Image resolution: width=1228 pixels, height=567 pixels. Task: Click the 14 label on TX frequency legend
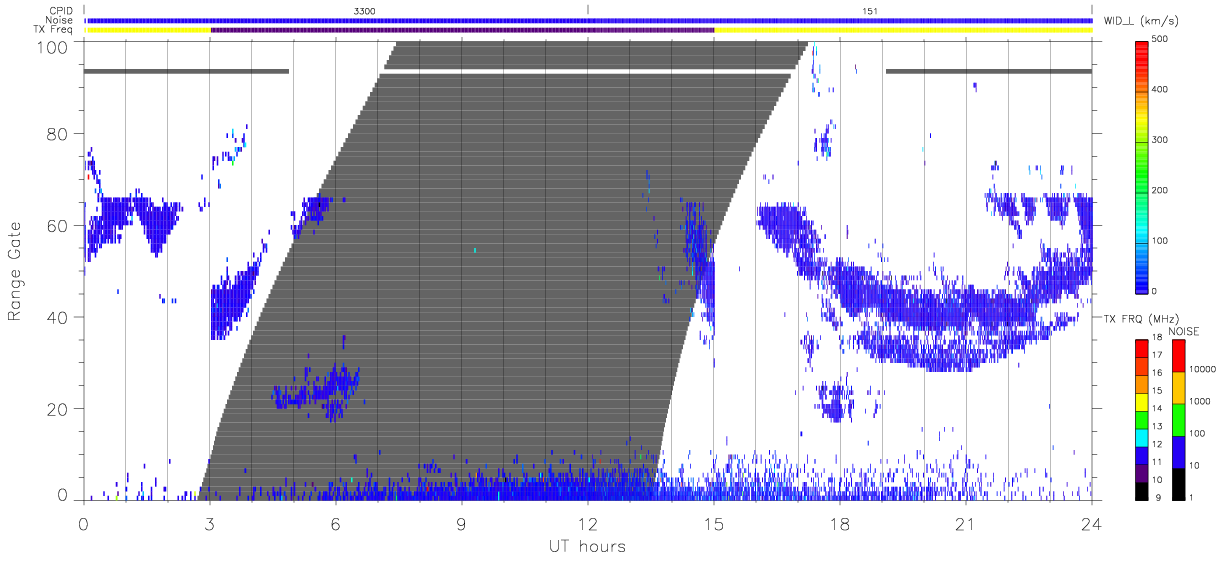tap(1158, 409)
